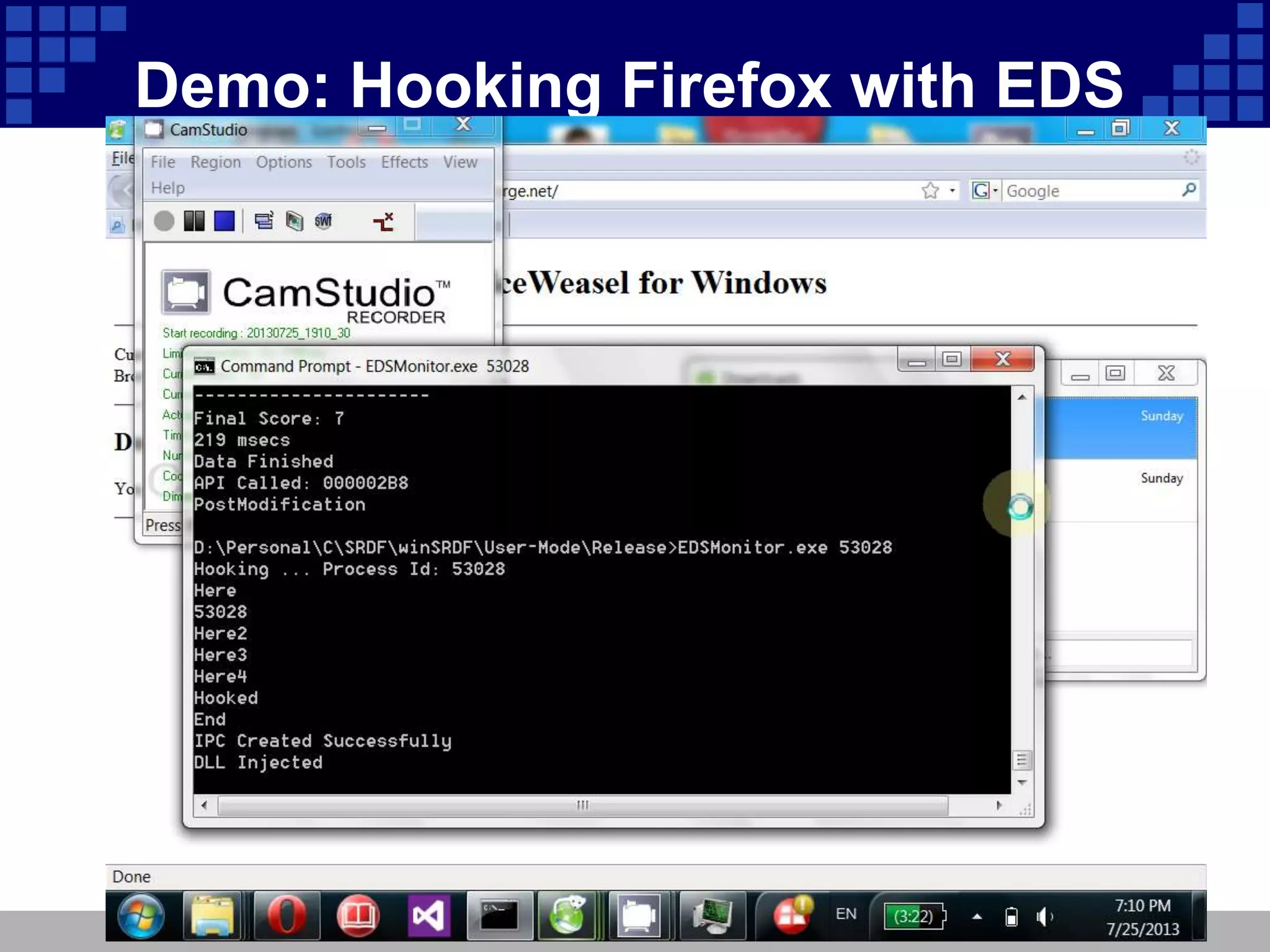Switch to CamStudio taskbar button
The image size is (1270, 952).
[640, 916]
